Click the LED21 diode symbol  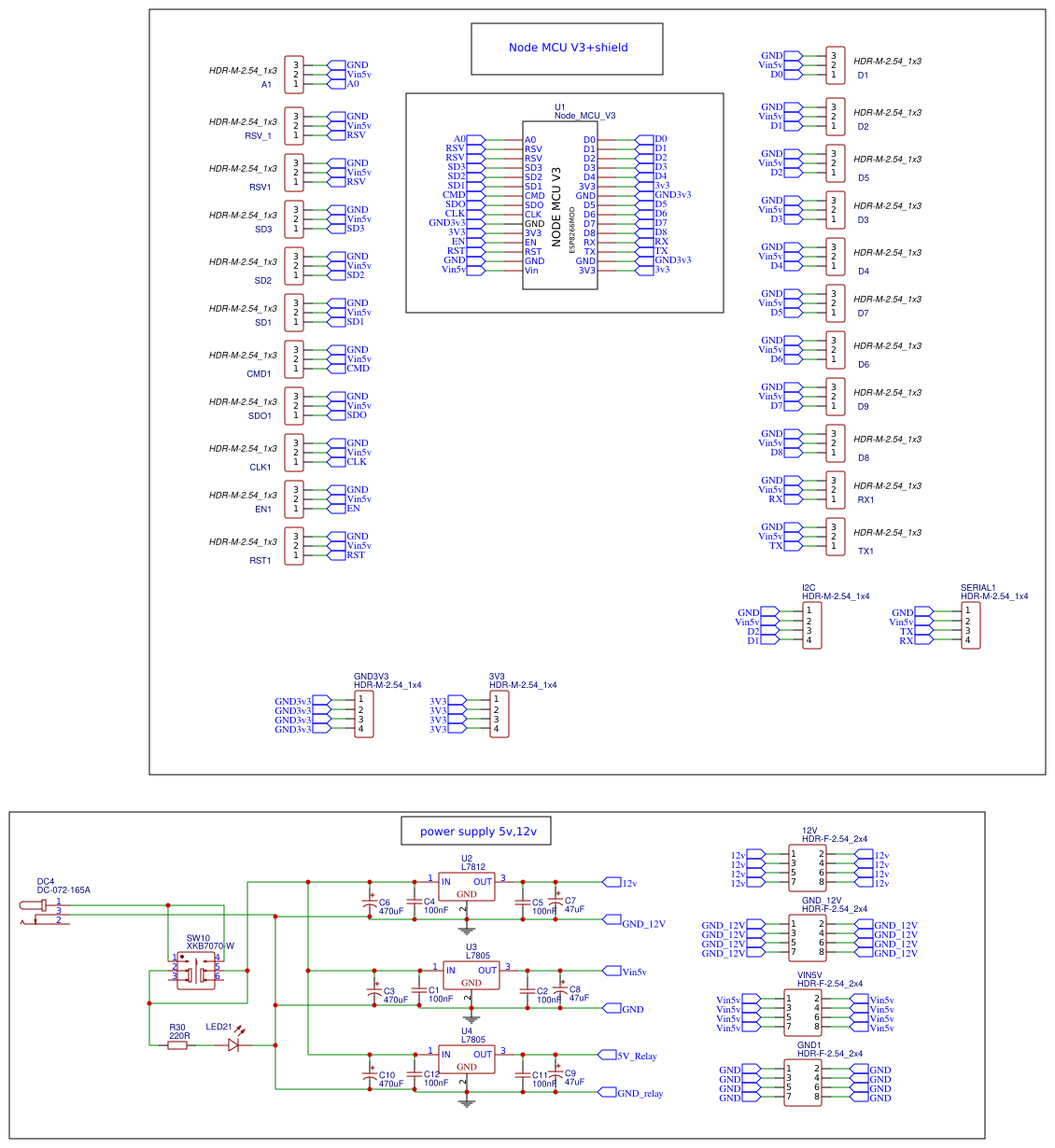pos(233,1045)
